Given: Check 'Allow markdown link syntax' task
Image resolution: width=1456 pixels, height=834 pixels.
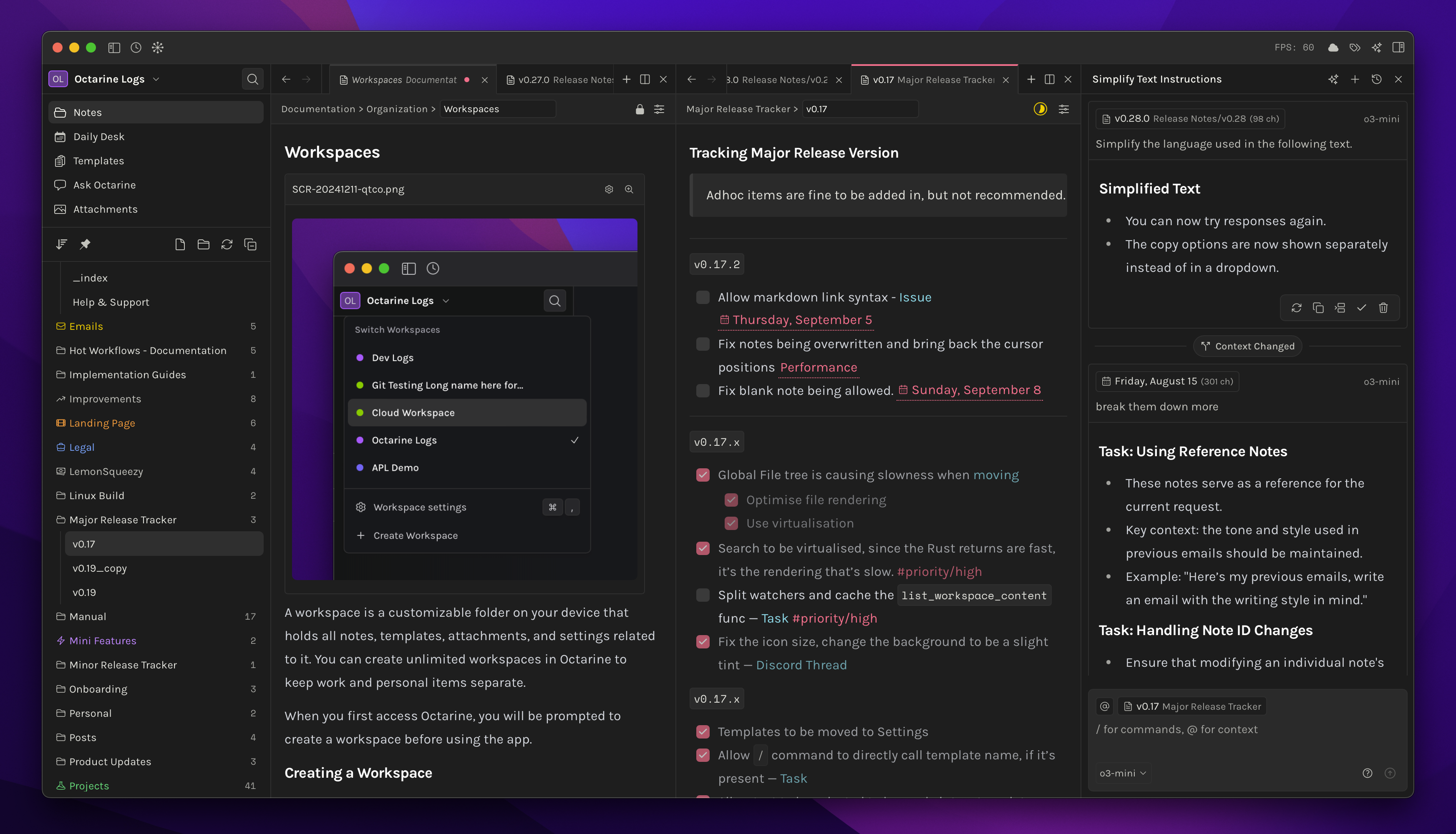Looking at the screenshot, I should coord(703,297).
